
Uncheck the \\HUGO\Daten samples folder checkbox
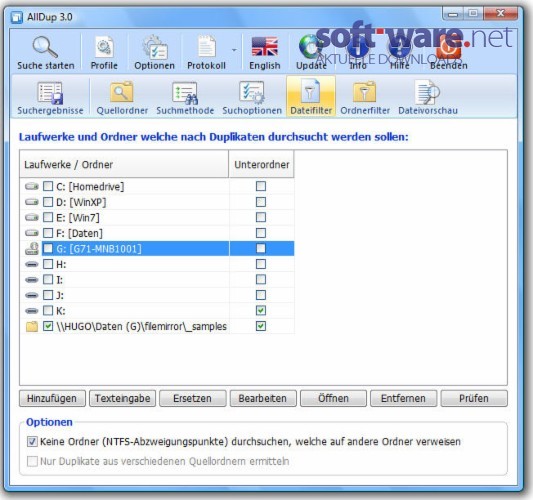(x=48, y=326)
